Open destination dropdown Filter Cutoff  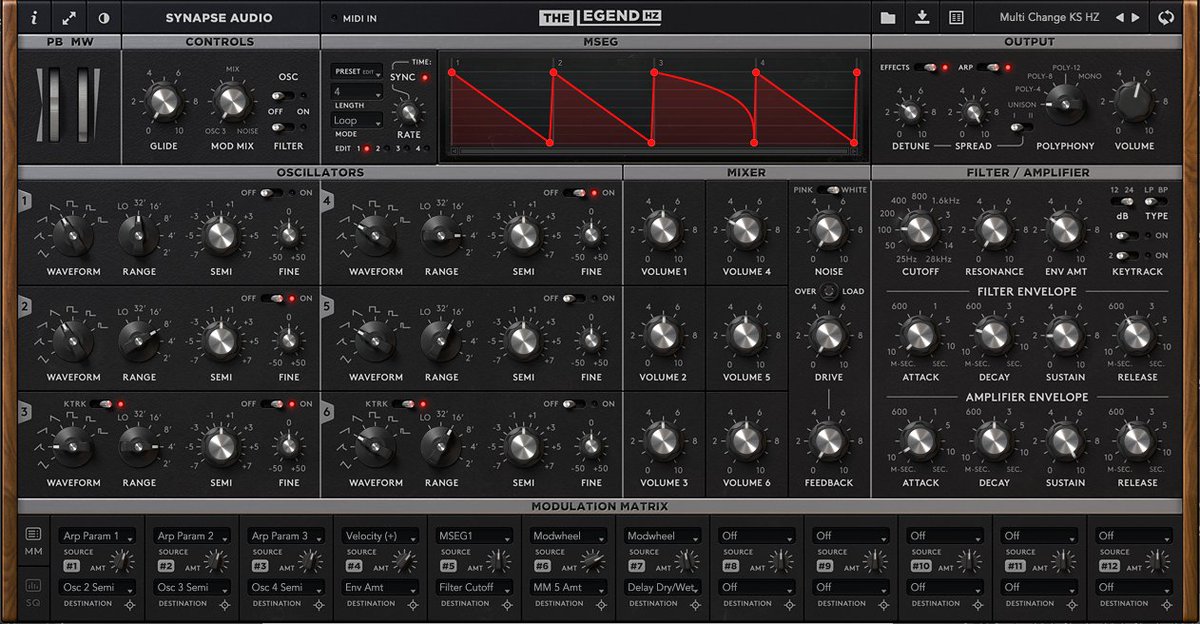474,587
